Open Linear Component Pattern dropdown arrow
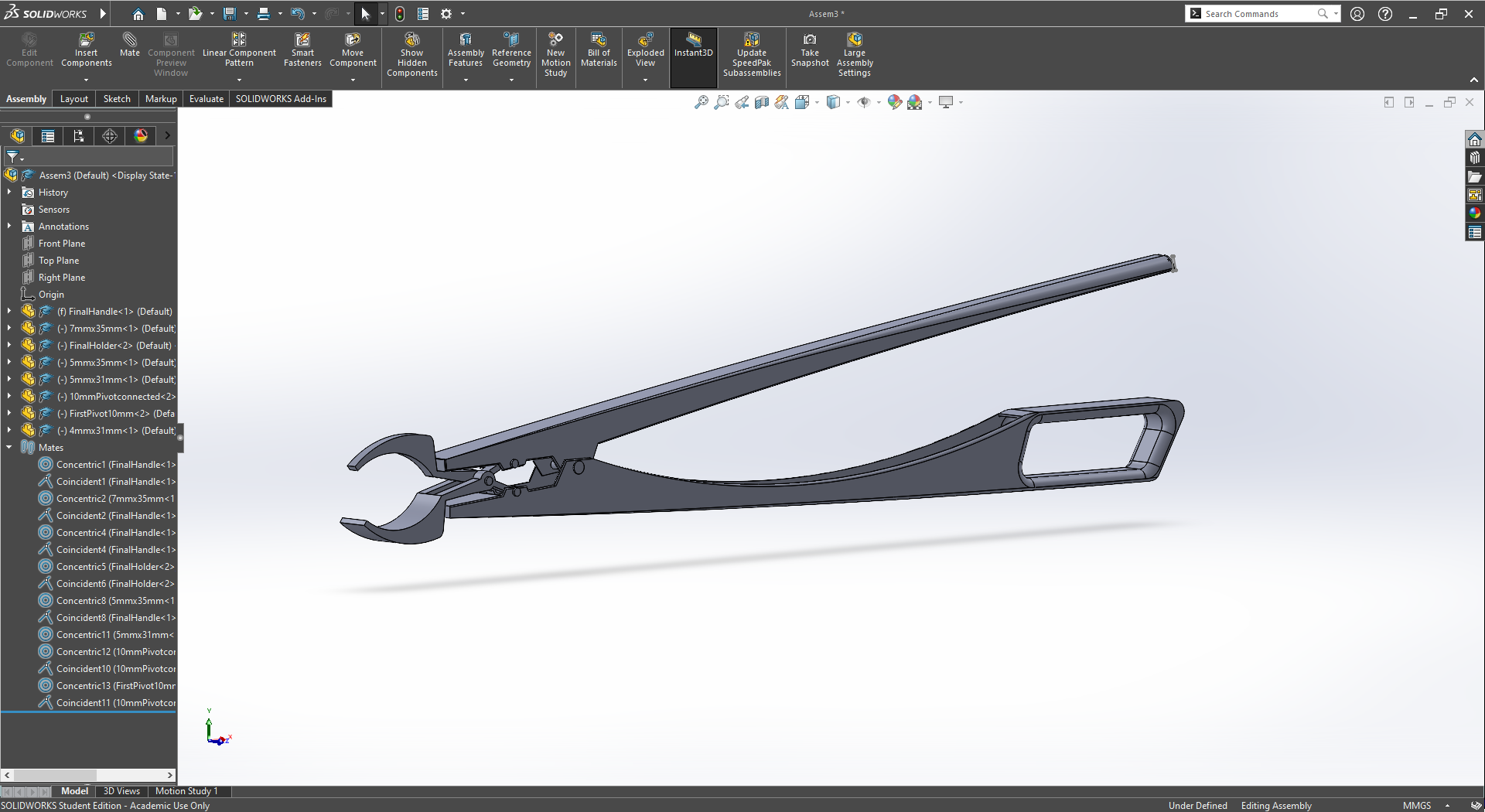The image size is (1485, 812). [239, 80]
